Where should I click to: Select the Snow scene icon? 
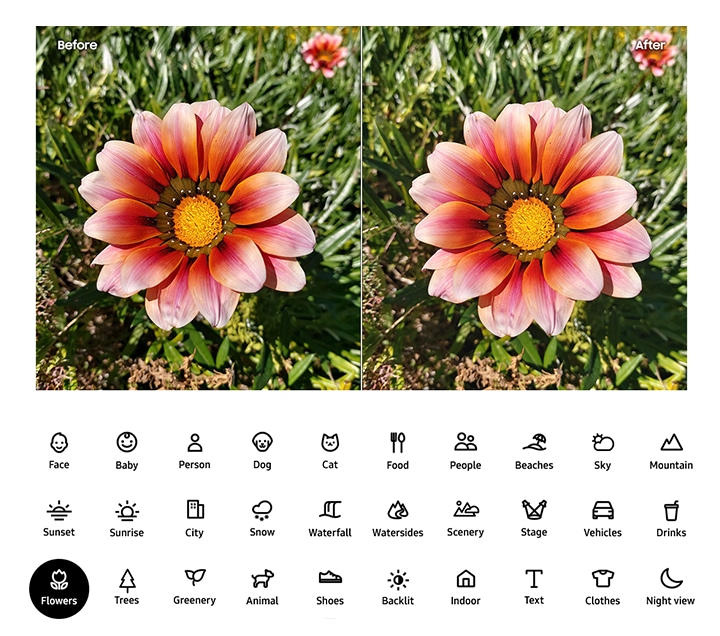tap(262, 510)
